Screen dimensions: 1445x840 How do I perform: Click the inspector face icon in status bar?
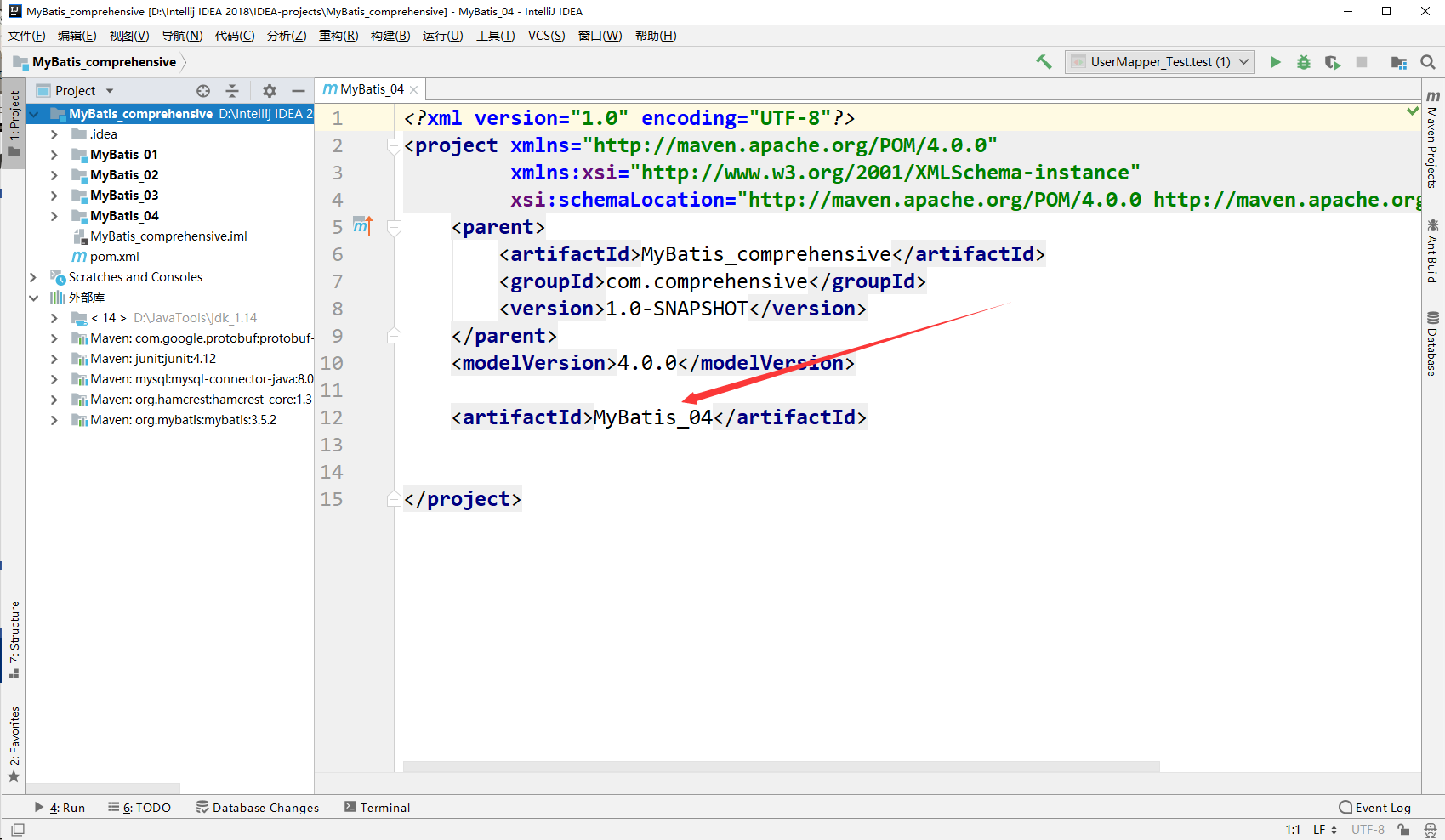click(x=1431, y=830)
